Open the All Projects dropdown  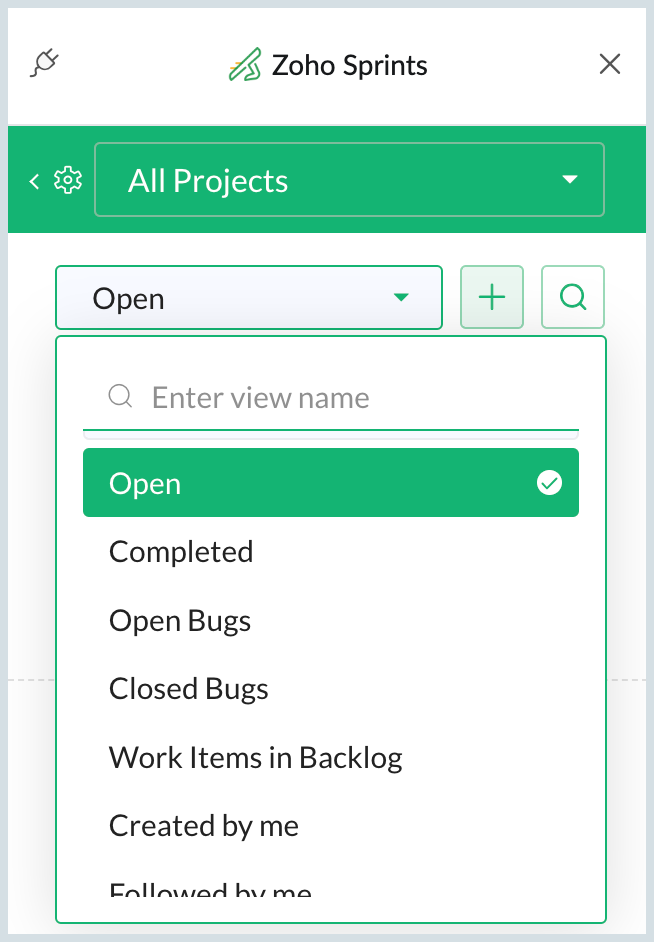tap(349, 180)
